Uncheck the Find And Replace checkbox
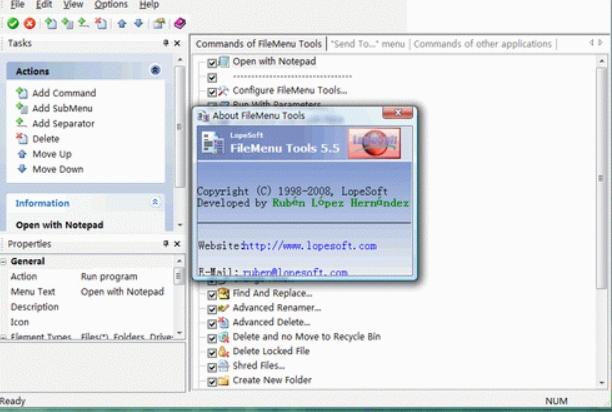The height and width of the screenshot is (412, 612). [x=212, y=295]
